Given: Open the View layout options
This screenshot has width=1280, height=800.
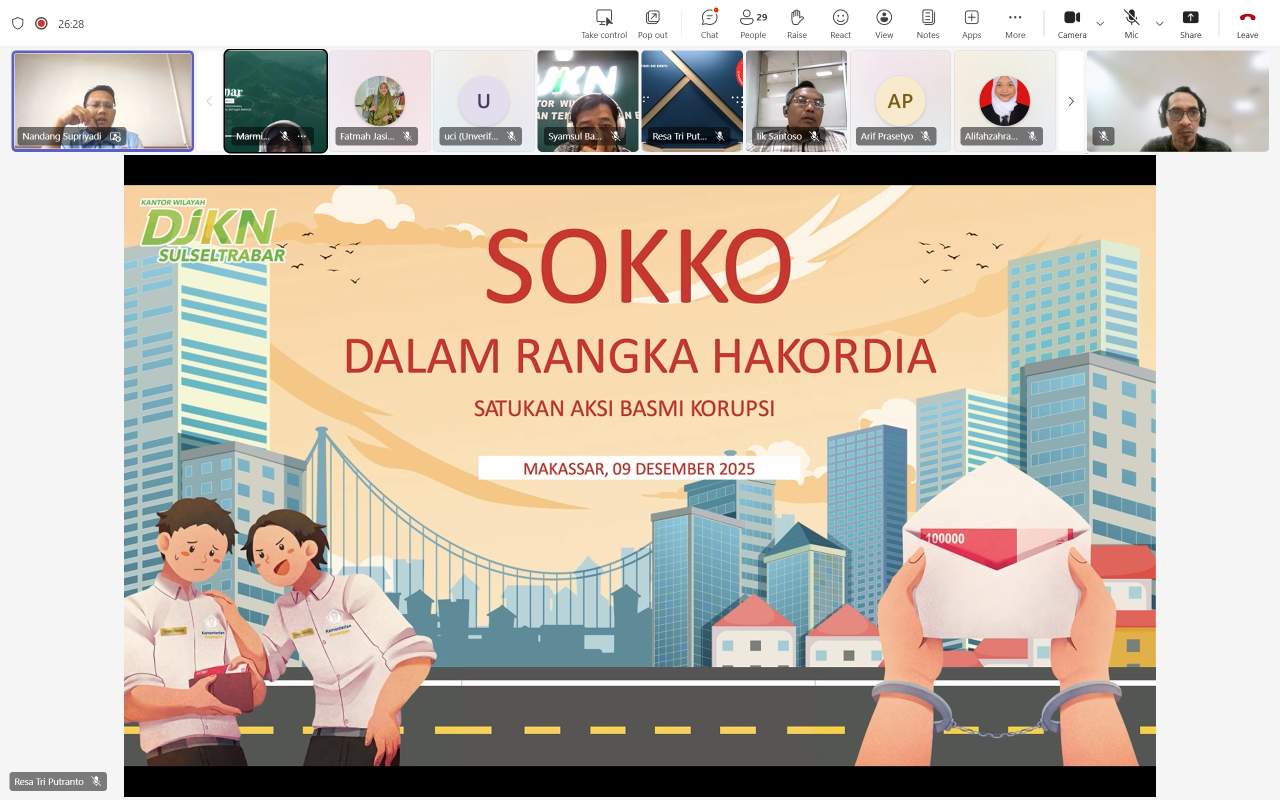Looking at the screenshot, I should click(x=884, y=23).
